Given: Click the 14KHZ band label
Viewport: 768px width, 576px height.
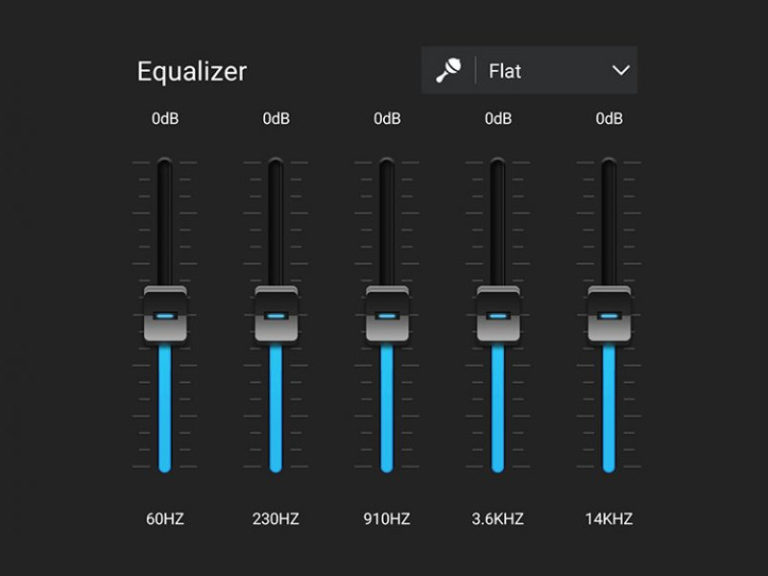Looking at the screenshot, I should 609,519.
